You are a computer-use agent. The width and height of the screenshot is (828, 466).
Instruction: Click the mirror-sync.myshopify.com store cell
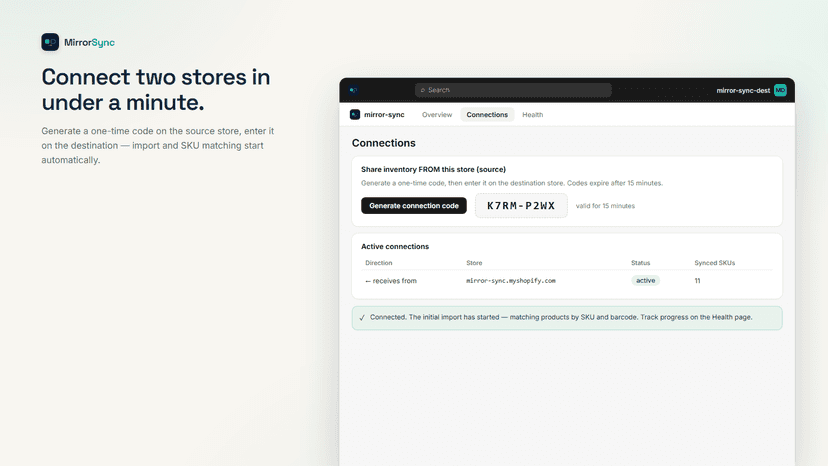click(x=511, y=281)
